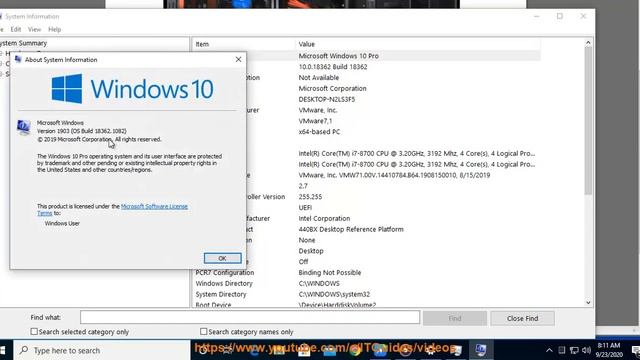
Task: Open the volume tray icon
Action: (x=587, y=350)
